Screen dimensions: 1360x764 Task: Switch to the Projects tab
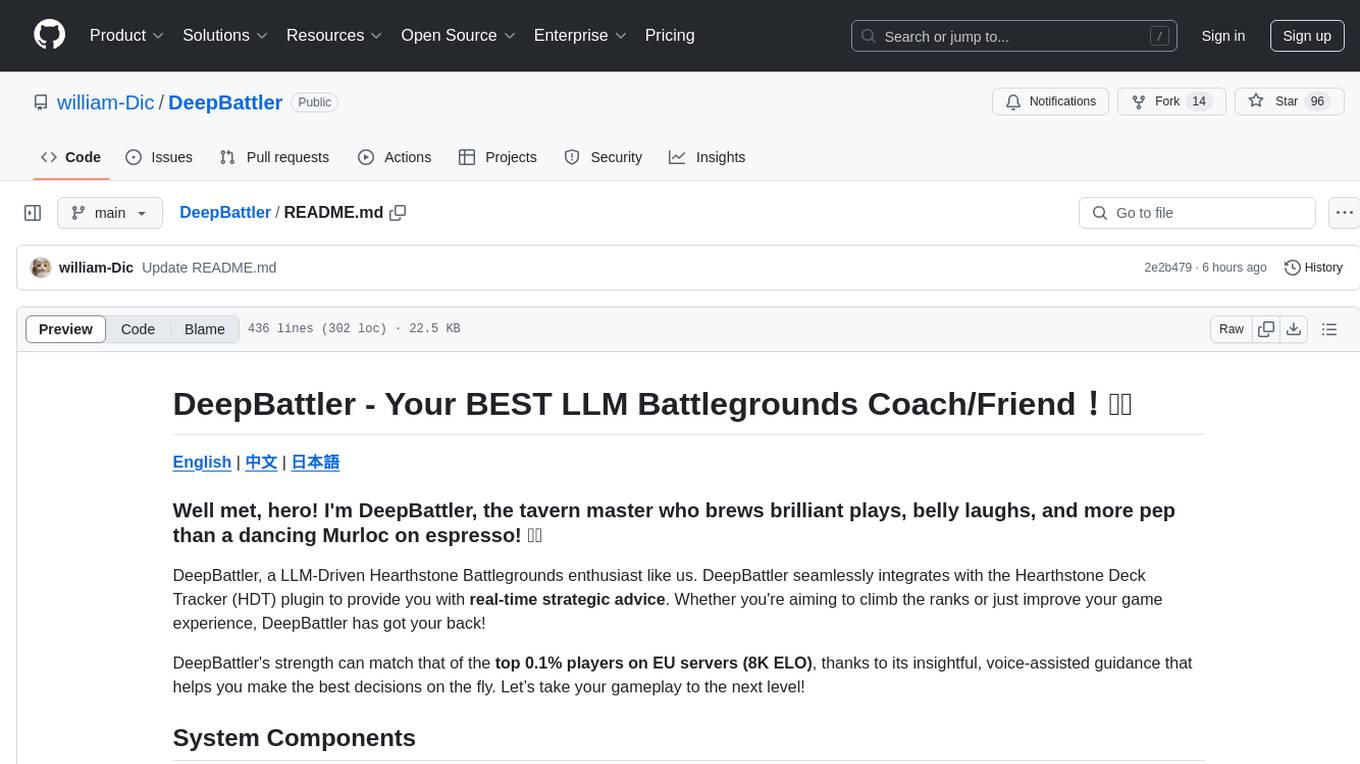point(498,157)
